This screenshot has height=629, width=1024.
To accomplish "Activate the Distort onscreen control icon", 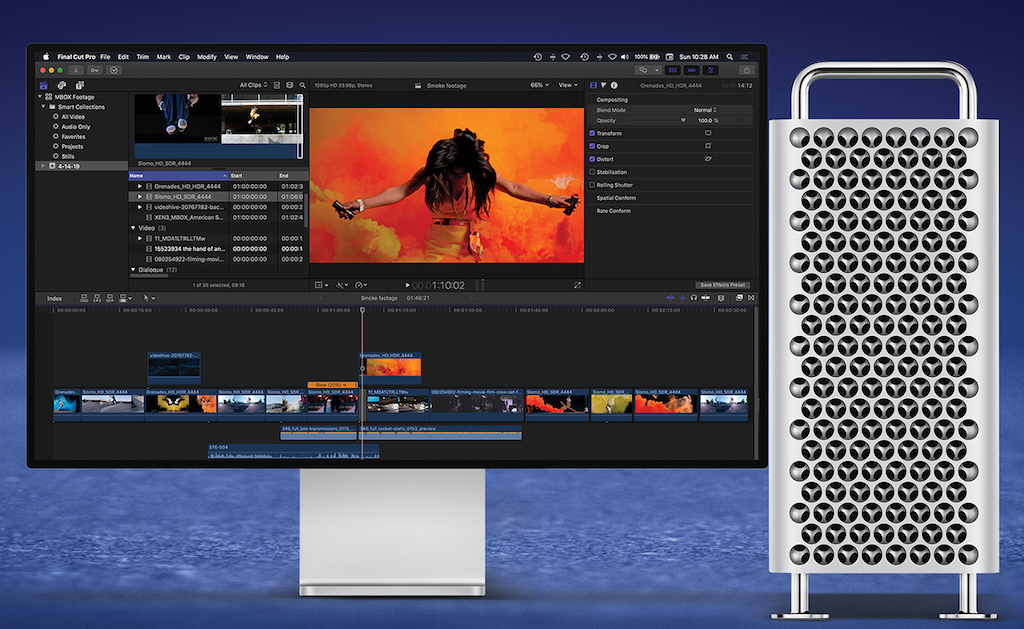I will (708, 159).
